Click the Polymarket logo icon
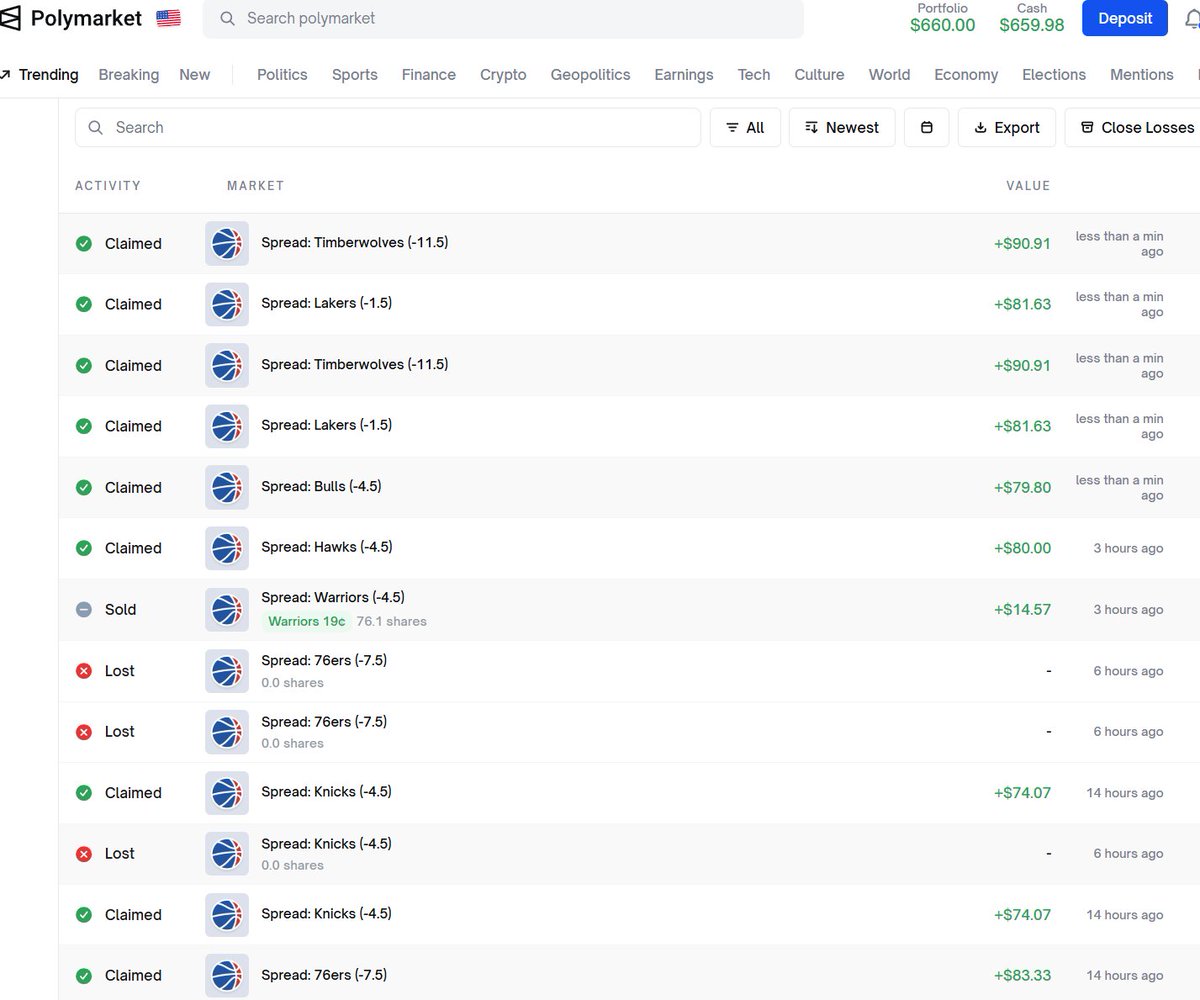Viewport: 1200px width, 1000px height. click(10, 18)
